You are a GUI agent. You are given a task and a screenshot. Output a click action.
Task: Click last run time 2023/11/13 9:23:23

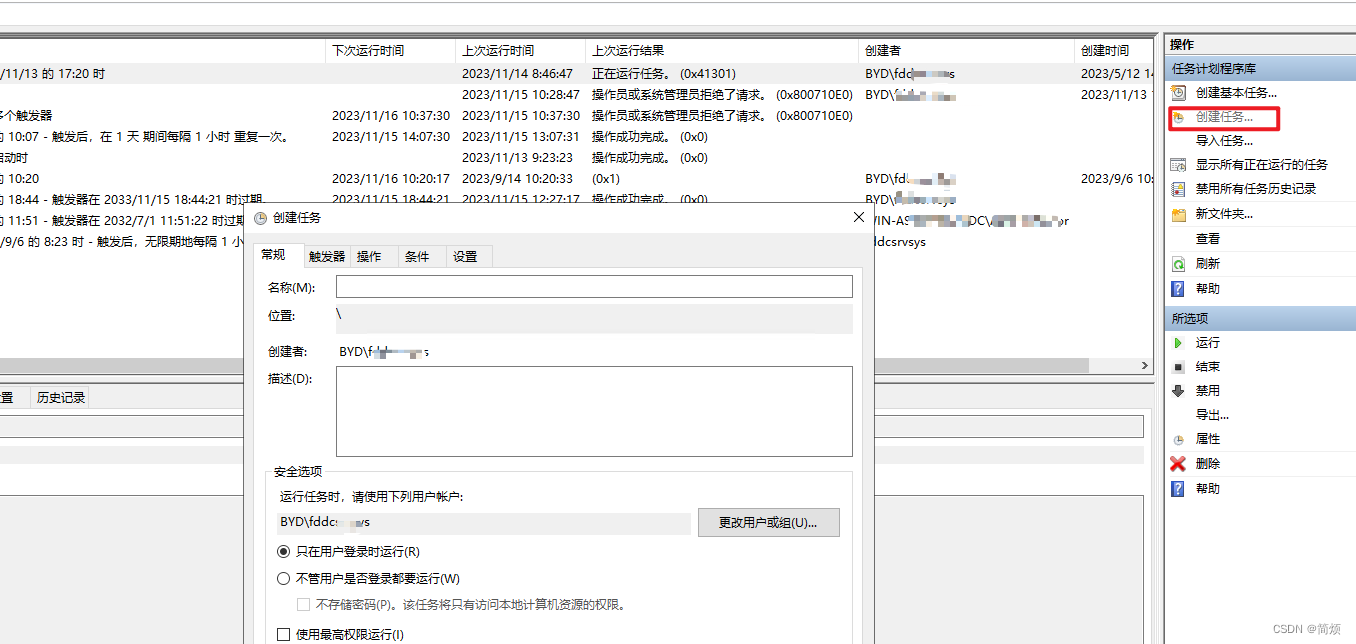(517, 158)
